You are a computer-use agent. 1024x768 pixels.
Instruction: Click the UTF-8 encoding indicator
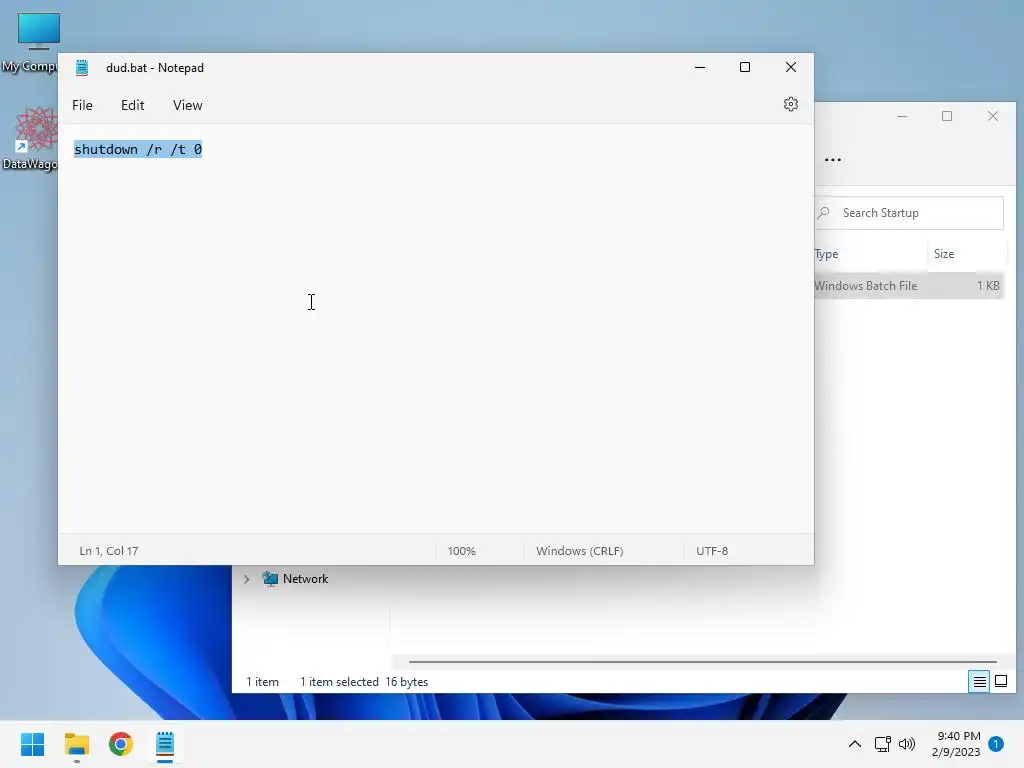coord(712,551)
